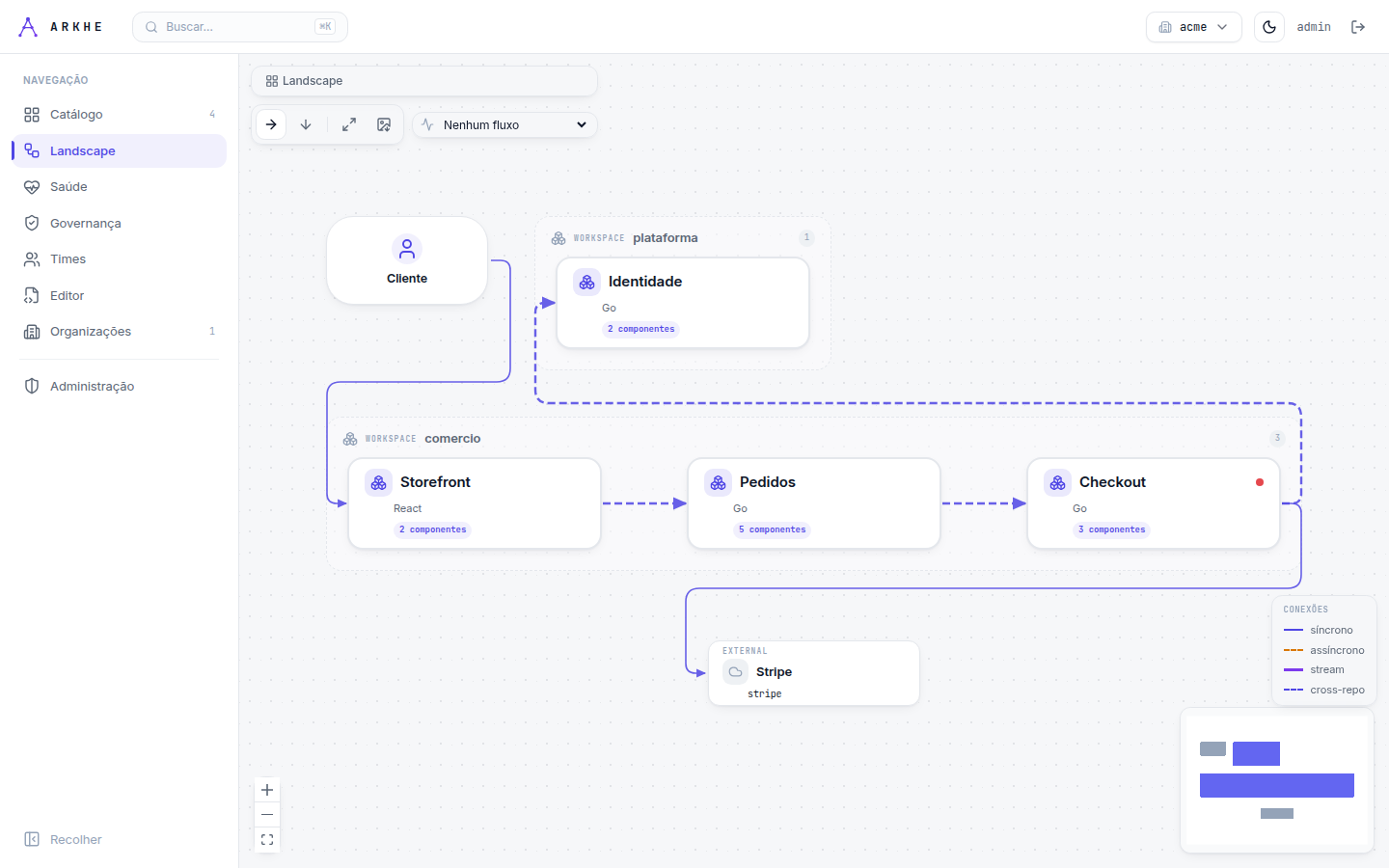Click Identidade's 2 componentes badge

(641, 329)
